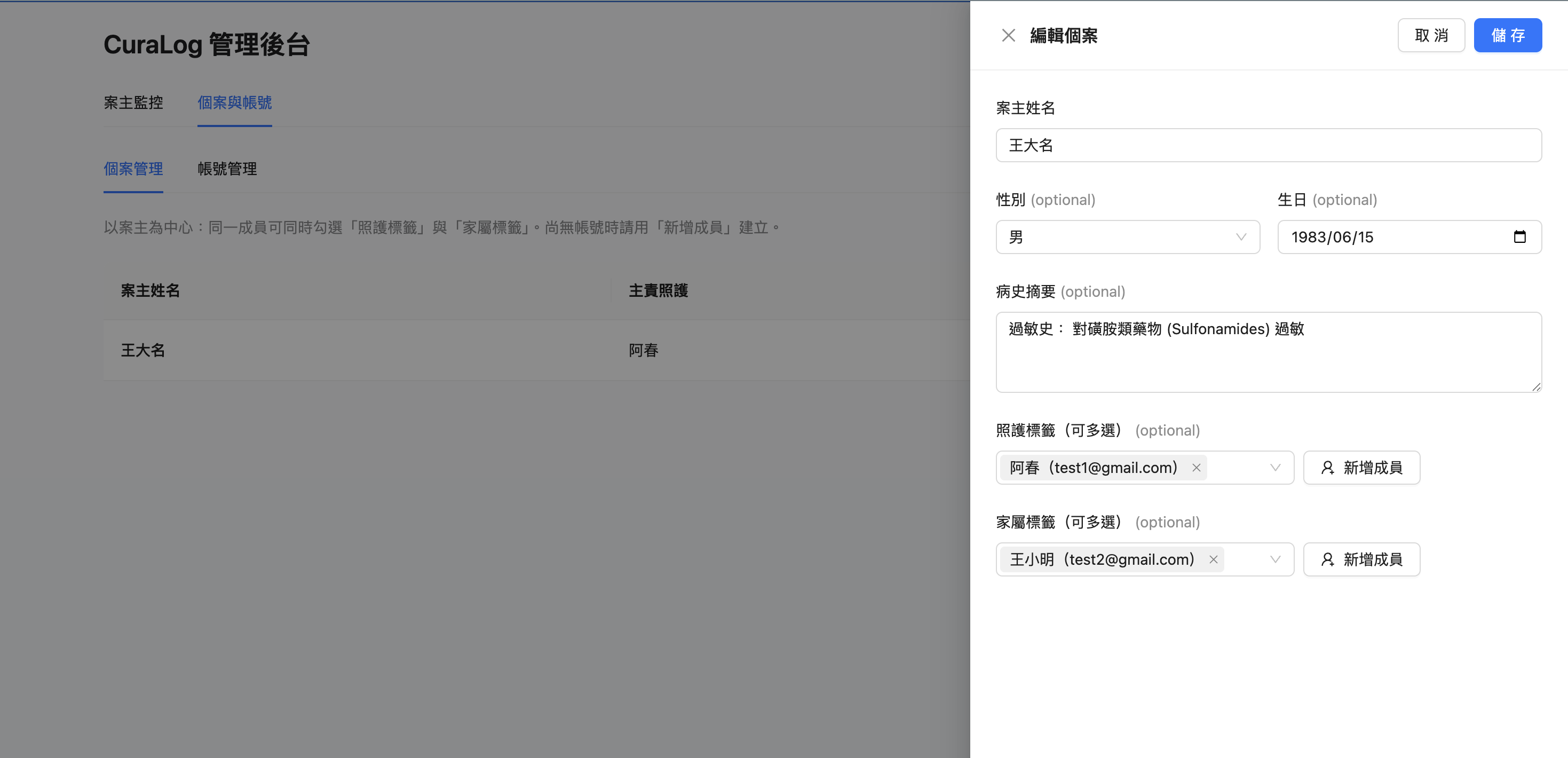Remove the 王小明 (test2@gmail.com) family tag
1568x758 pixels.
coord(1213,559)
